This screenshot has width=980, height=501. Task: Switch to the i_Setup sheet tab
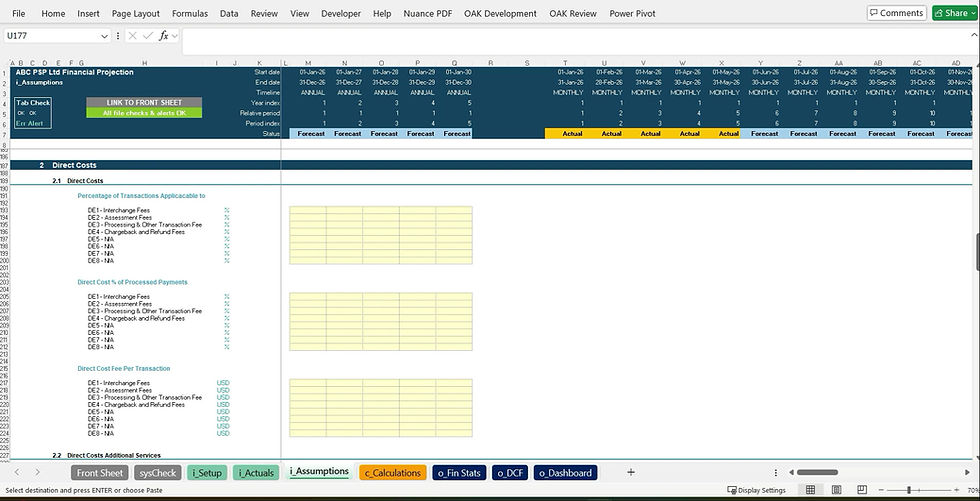pyautogui.click(x=207, y=473)
